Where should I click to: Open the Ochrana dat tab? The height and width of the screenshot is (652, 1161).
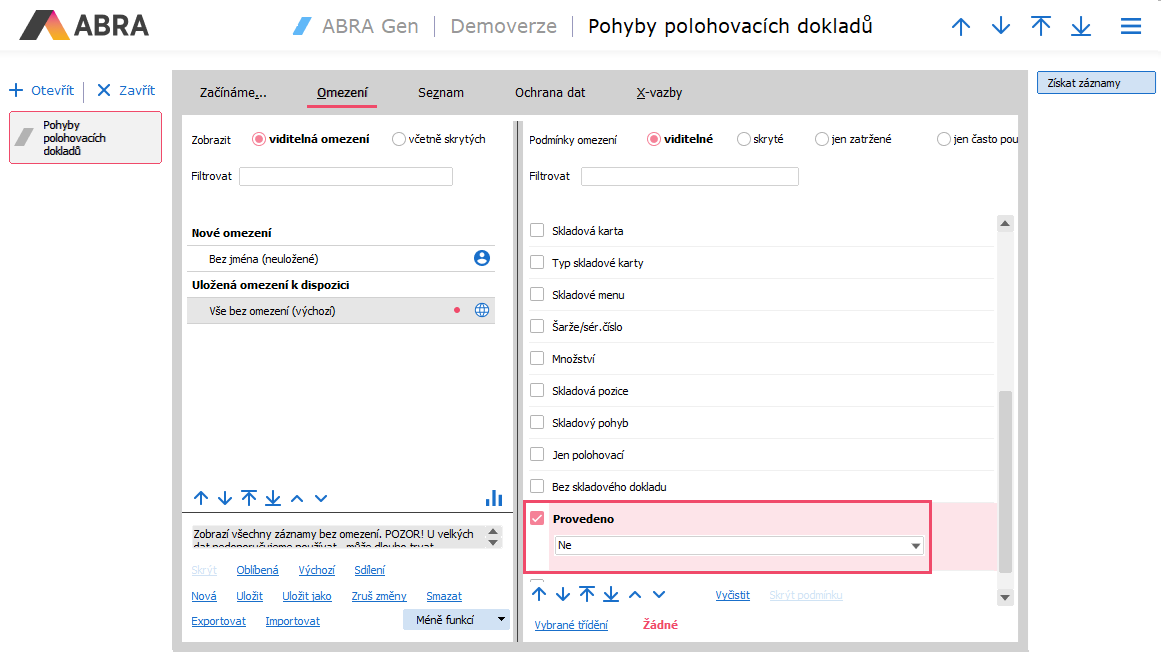point(550,92)
